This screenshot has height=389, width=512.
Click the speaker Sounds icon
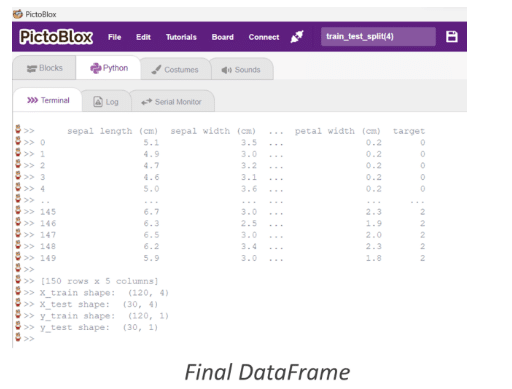point(226,70)
